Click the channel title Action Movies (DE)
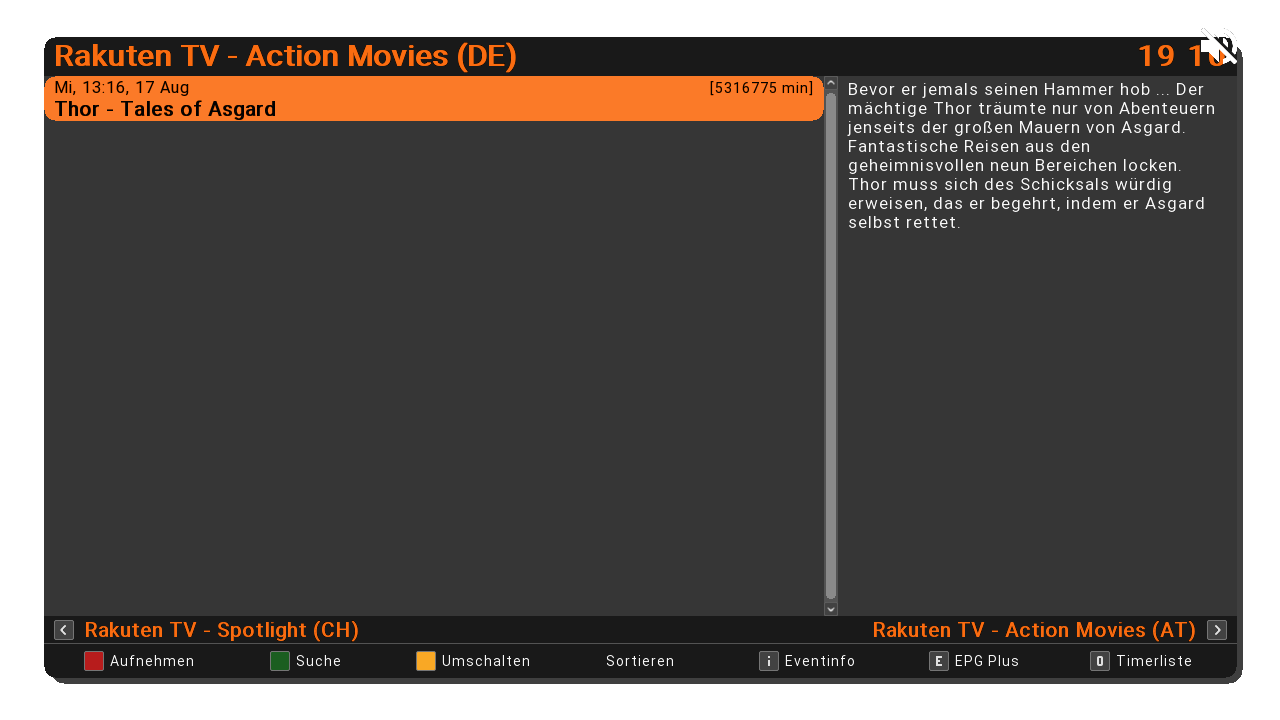 click(x=285, y=56)
